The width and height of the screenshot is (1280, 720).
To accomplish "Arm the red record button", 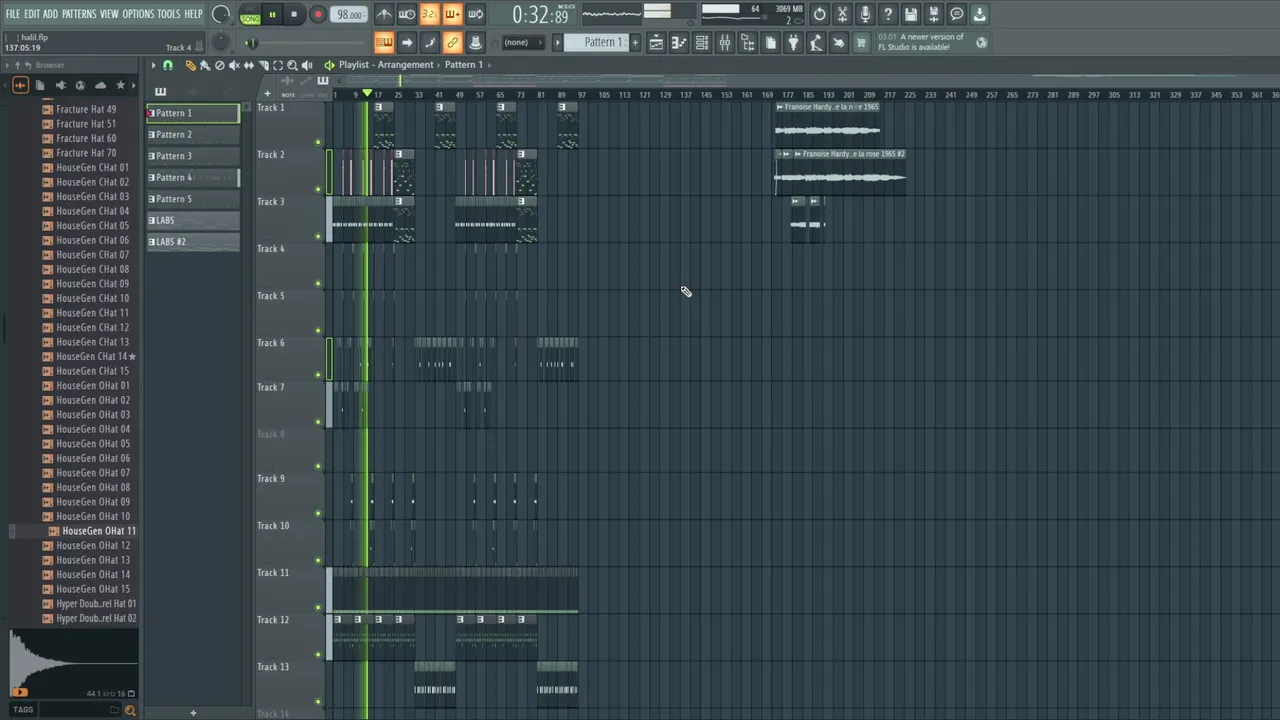I will tap(318, 14).
